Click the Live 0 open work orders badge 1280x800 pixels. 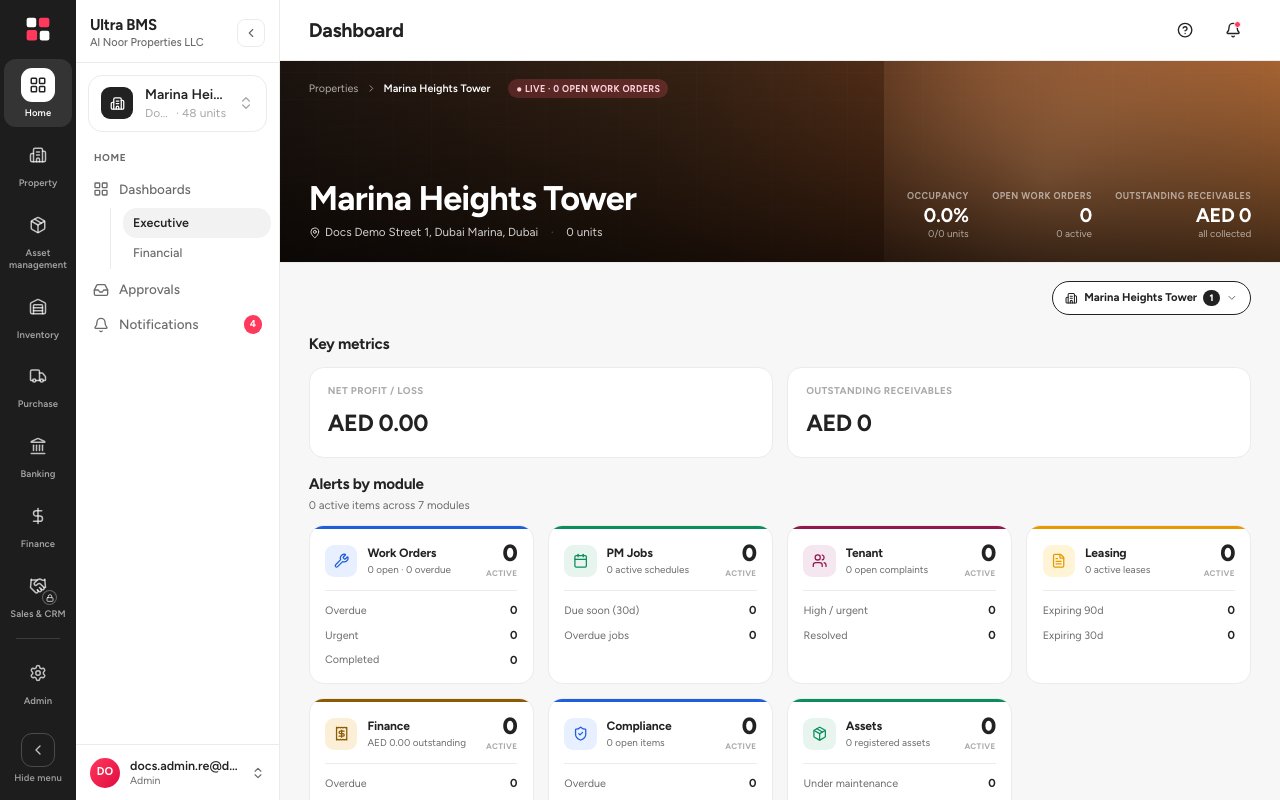[x=588, y=88]
